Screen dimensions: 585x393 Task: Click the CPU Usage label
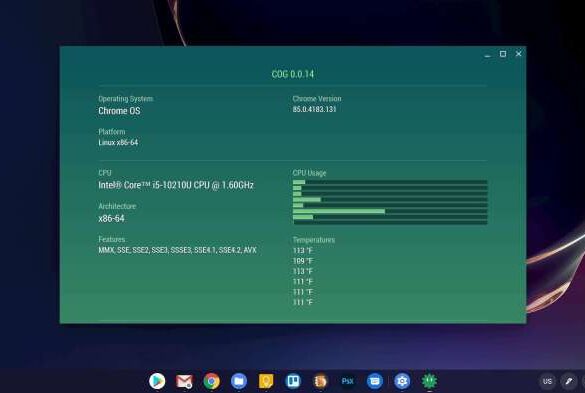[x=309, y=173]
